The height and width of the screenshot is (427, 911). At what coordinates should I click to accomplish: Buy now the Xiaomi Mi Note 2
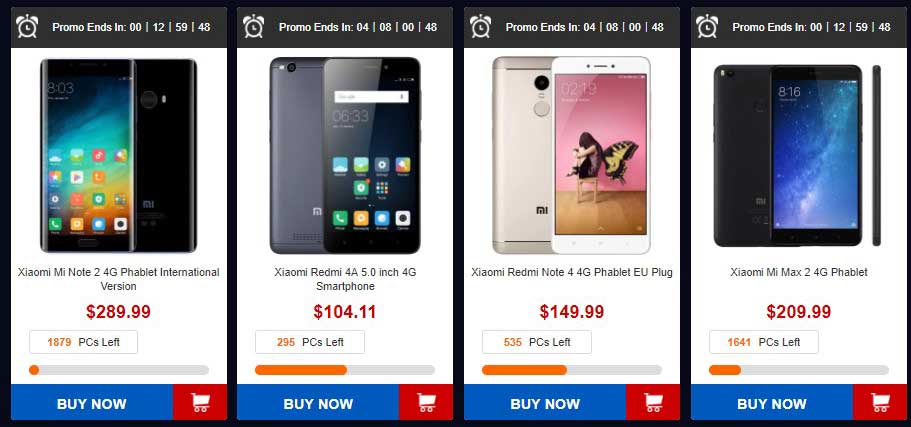[x=92, y=402]
